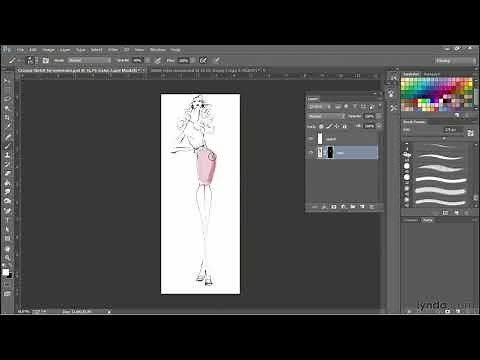Switch to the Navigator panel tab
Screen dimensions: 480x360
coord(432,74)
